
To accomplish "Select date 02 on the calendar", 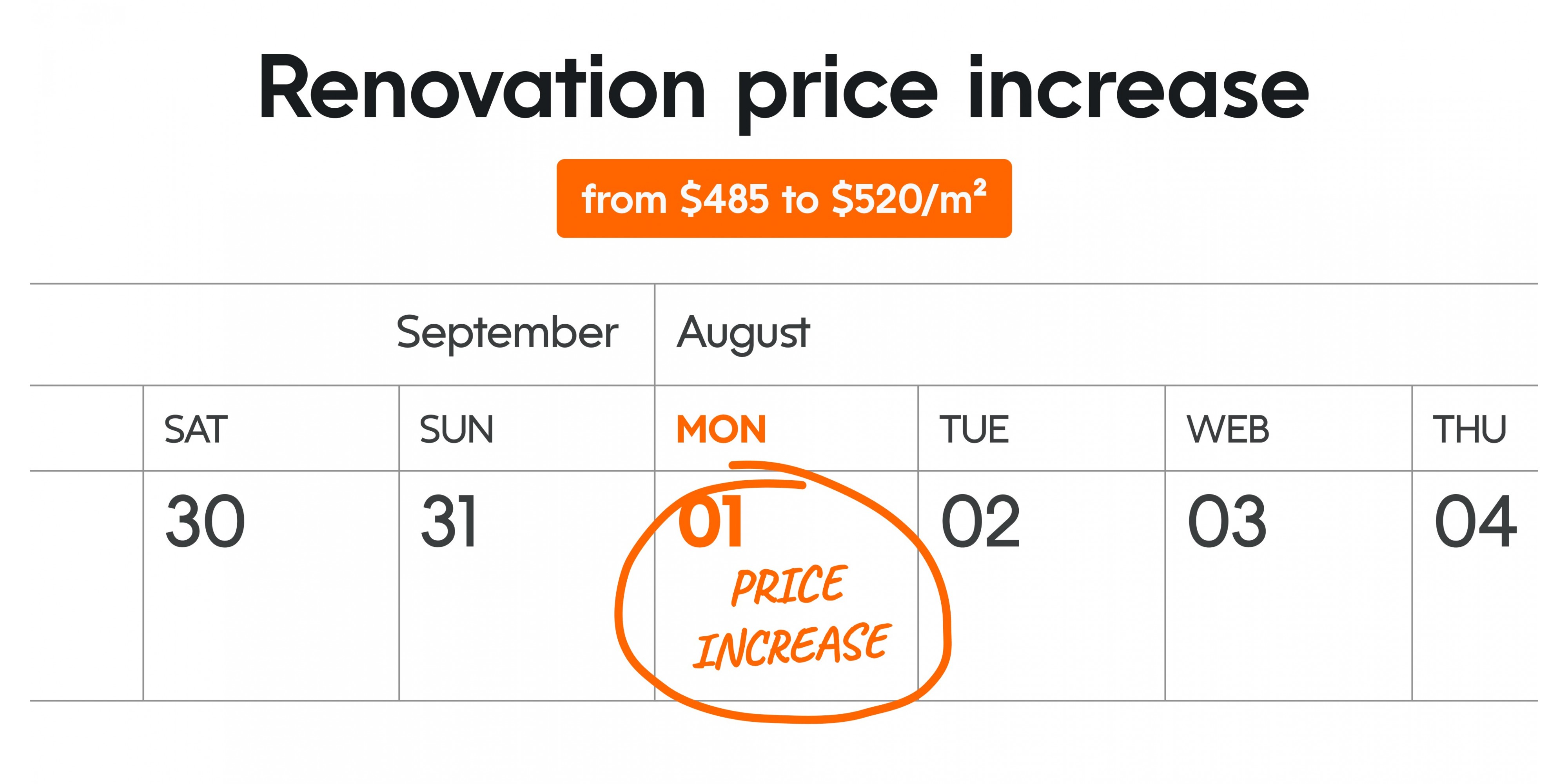I will point(980,522).
